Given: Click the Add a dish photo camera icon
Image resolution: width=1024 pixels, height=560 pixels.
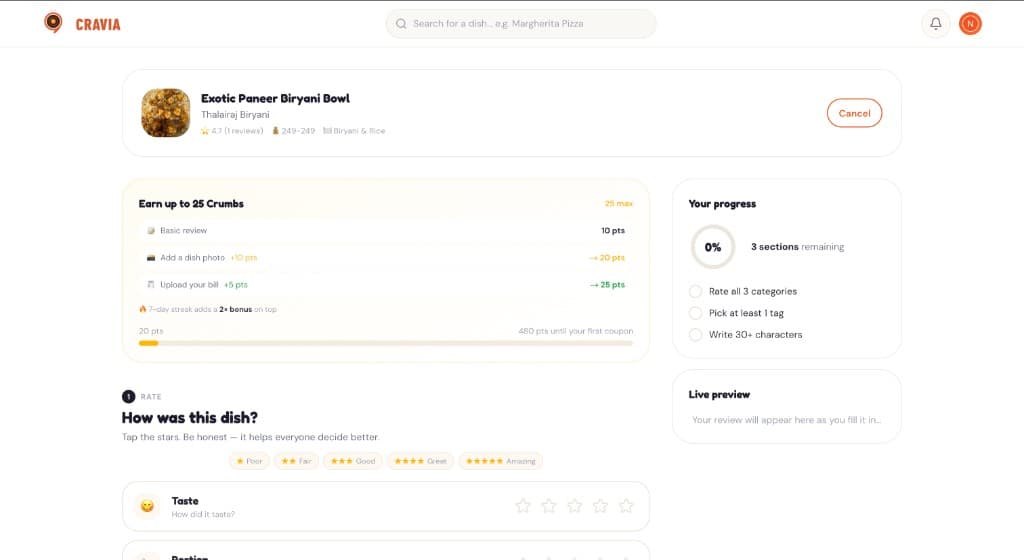Looking at the screenshot, I should [151, 258].
